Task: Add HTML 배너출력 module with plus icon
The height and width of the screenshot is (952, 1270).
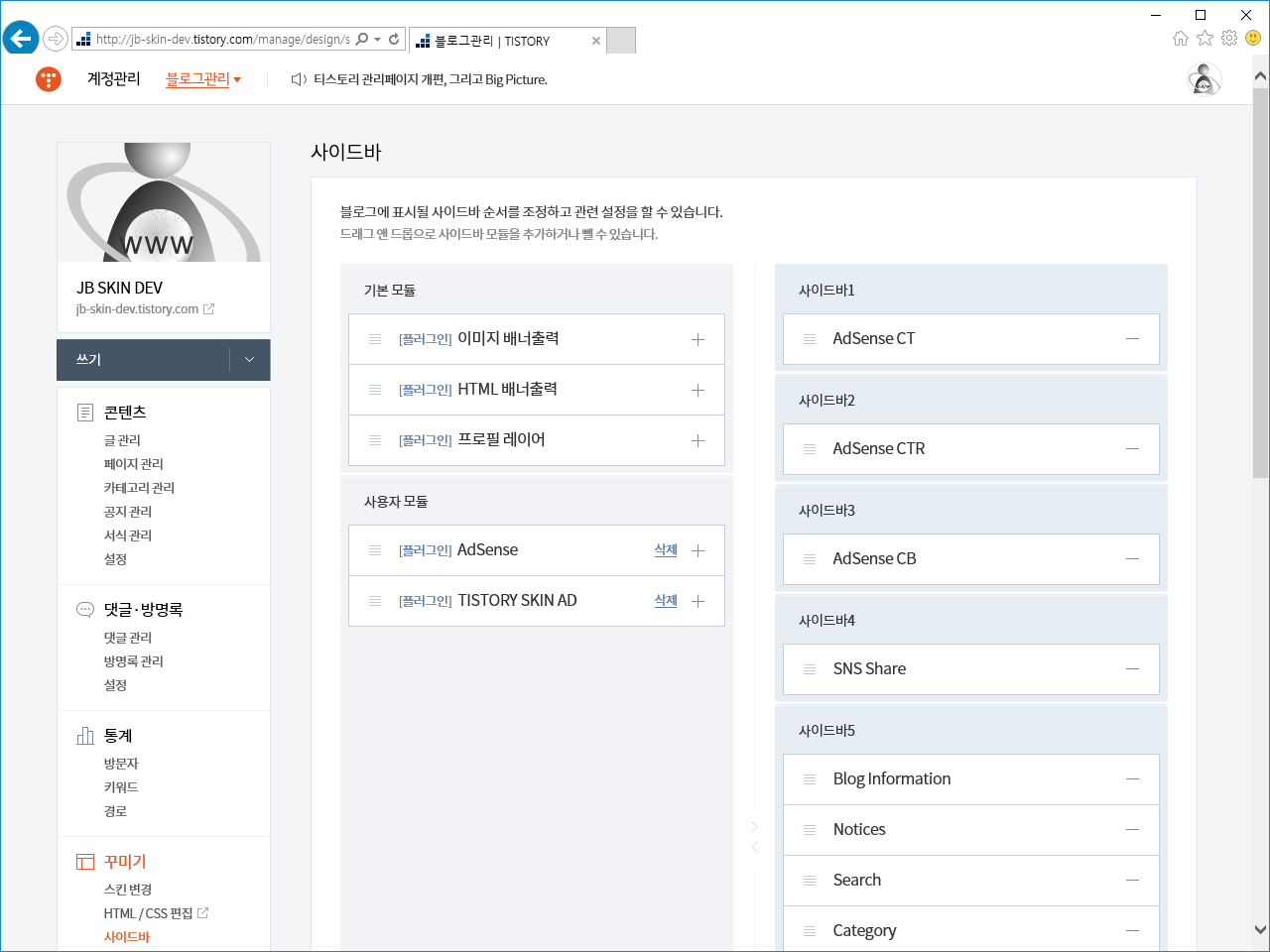Action: coord(698,390)
